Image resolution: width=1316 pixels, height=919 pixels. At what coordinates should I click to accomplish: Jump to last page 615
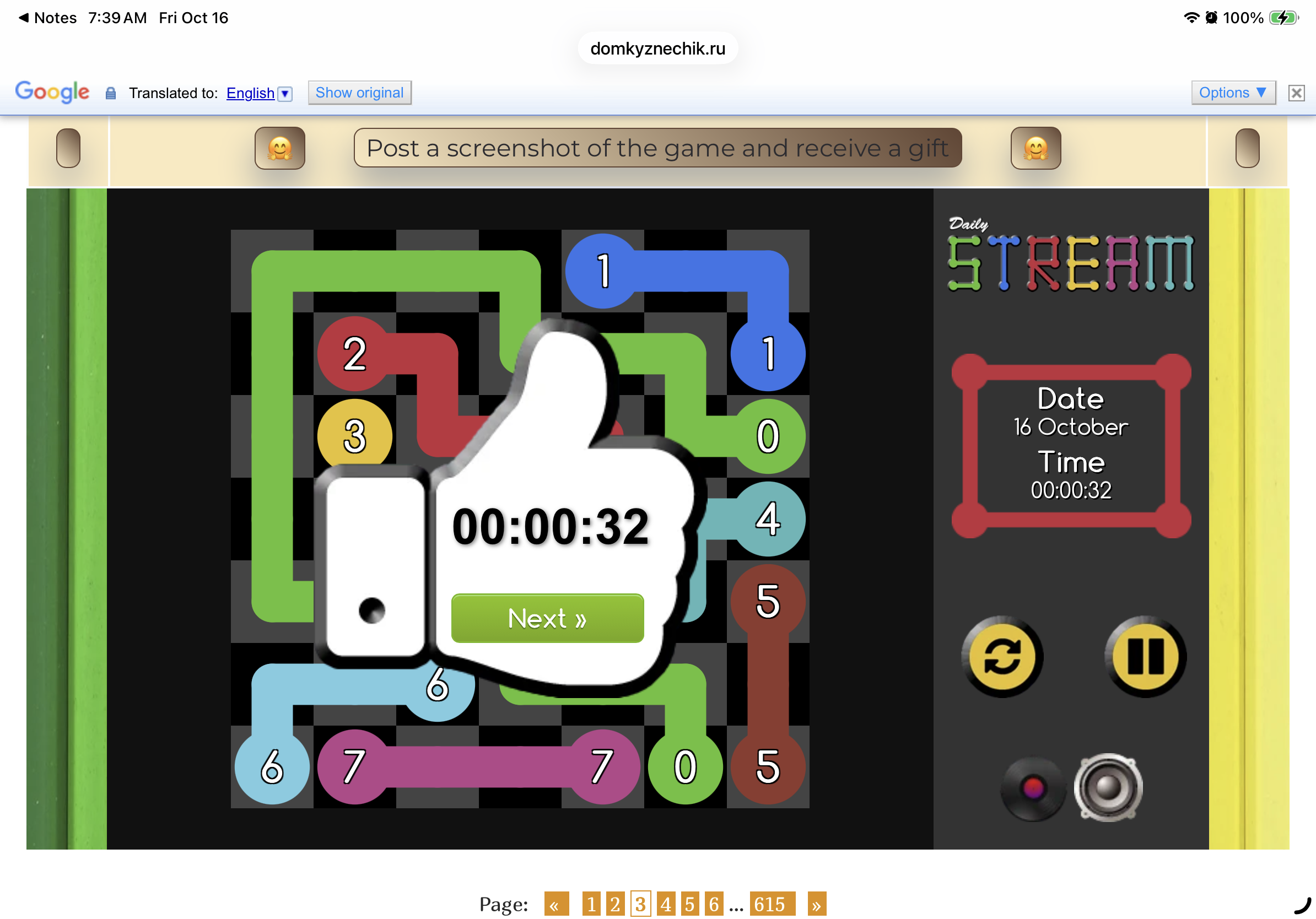pyautogui.click(x=772, y=904)
